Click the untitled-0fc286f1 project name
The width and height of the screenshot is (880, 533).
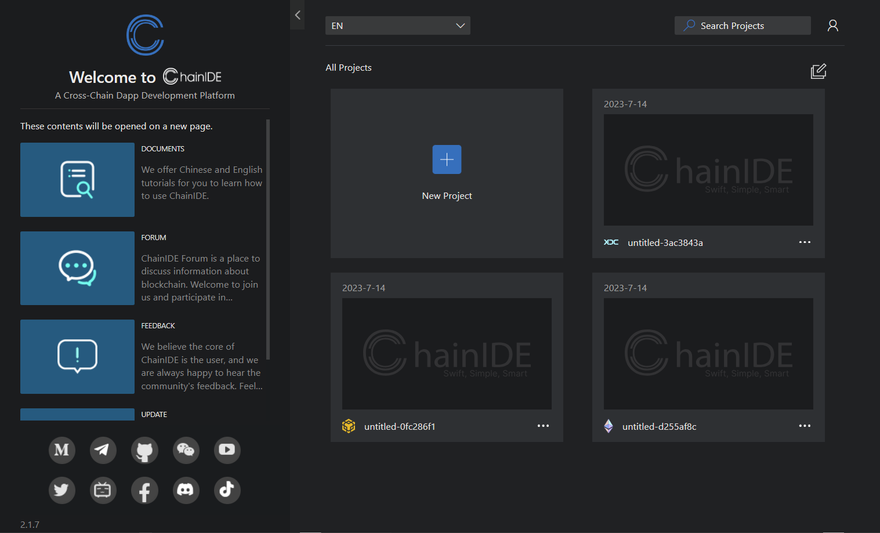coord(400,426)
